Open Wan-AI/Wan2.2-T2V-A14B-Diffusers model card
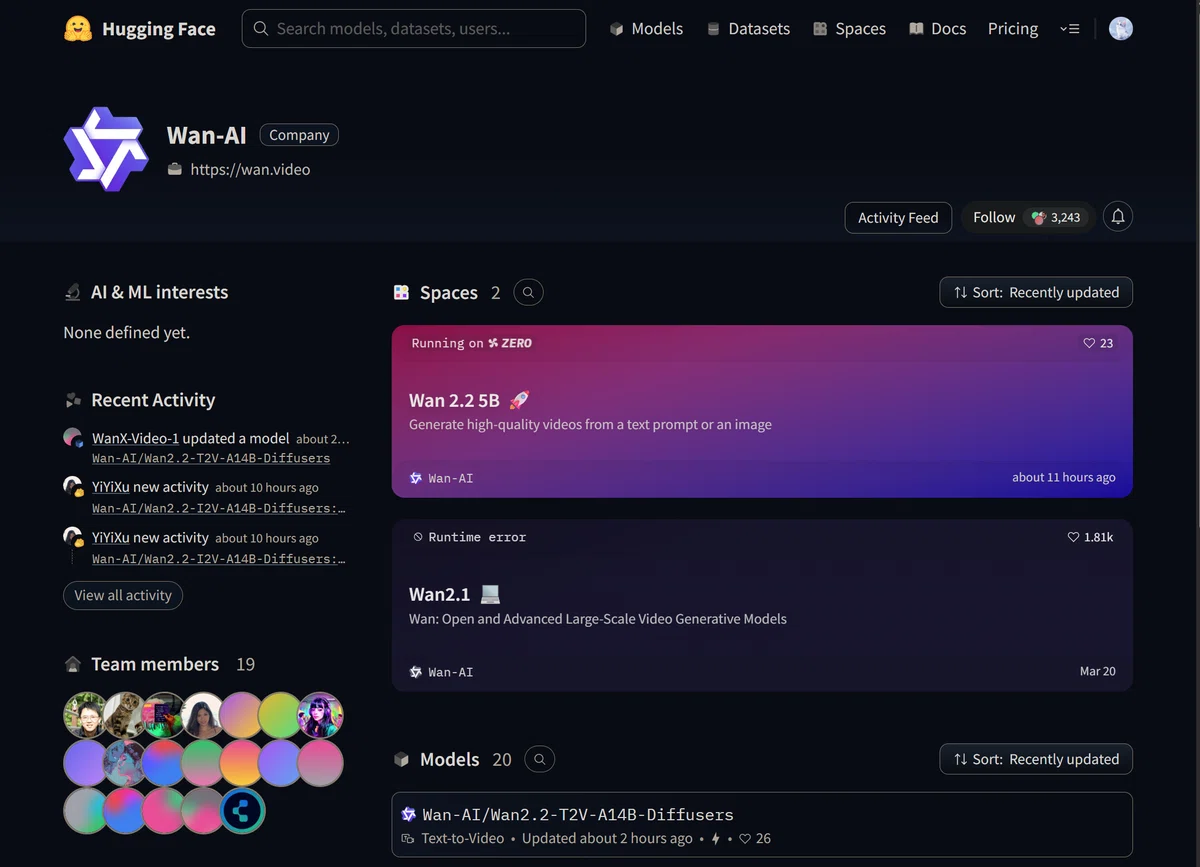 (x=762, y=825)
